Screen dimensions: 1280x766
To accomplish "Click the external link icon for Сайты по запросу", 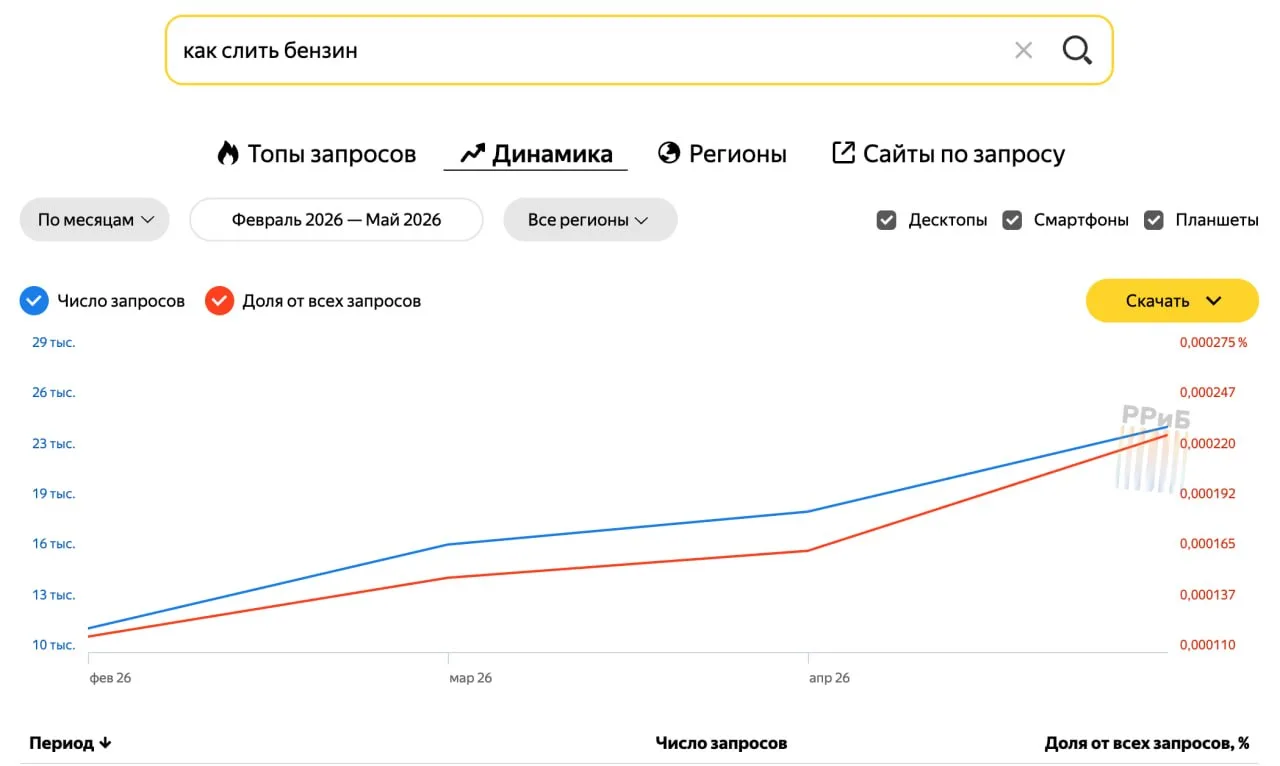I will 843,153.
